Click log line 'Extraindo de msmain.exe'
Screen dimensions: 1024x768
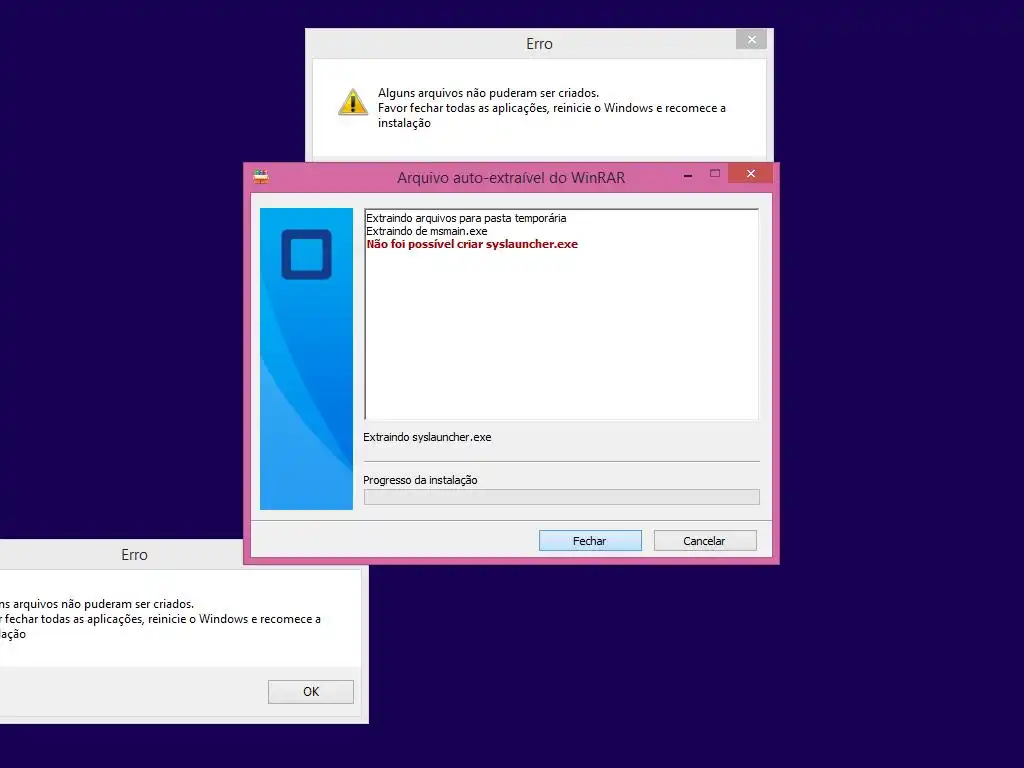tap(426, 231)
